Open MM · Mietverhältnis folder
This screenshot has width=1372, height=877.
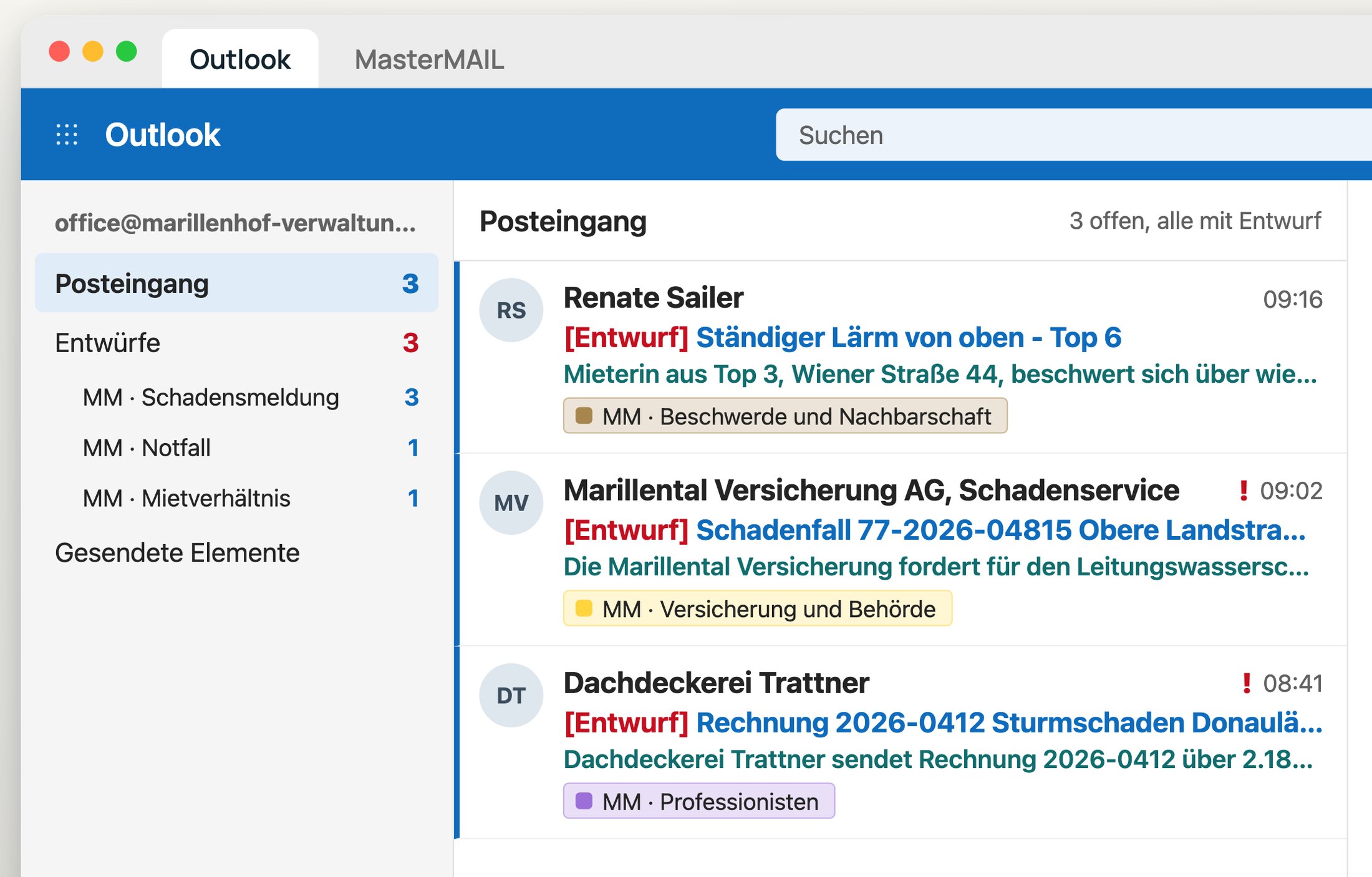pyautogui.click(x=236, y=498)
